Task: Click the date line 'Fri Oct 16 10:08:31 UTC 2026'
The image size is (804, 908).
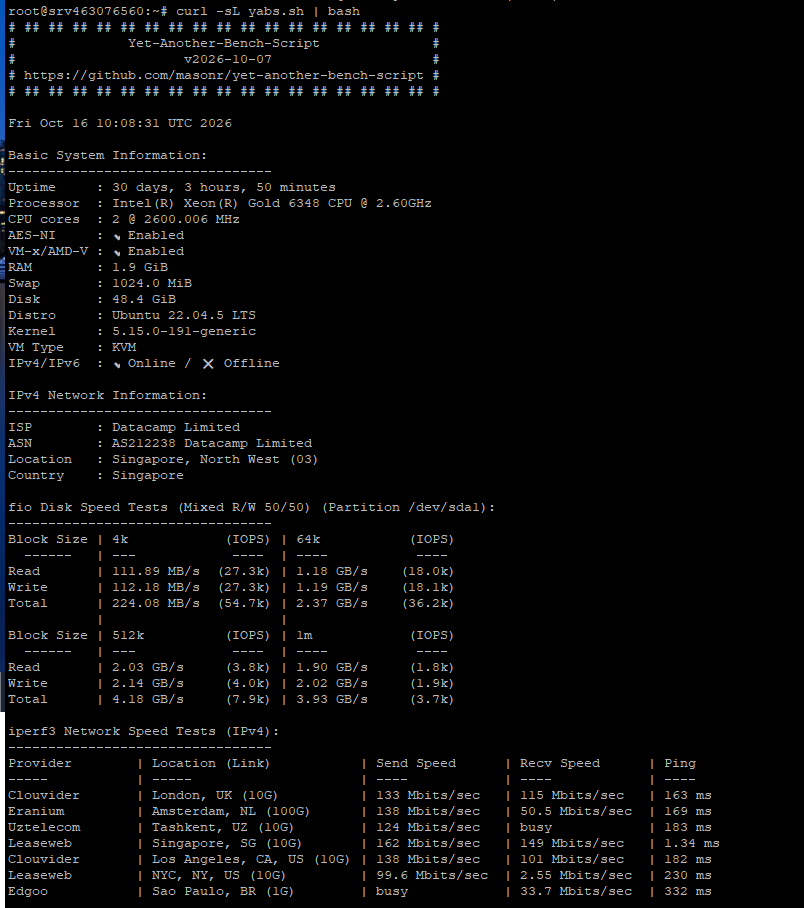Action: pos(120,123)
